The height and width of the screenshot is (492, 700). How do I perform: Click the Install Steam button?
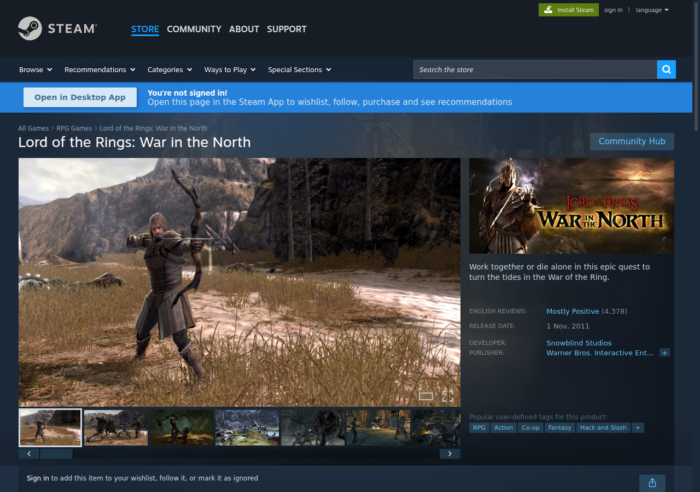point(568,10)
